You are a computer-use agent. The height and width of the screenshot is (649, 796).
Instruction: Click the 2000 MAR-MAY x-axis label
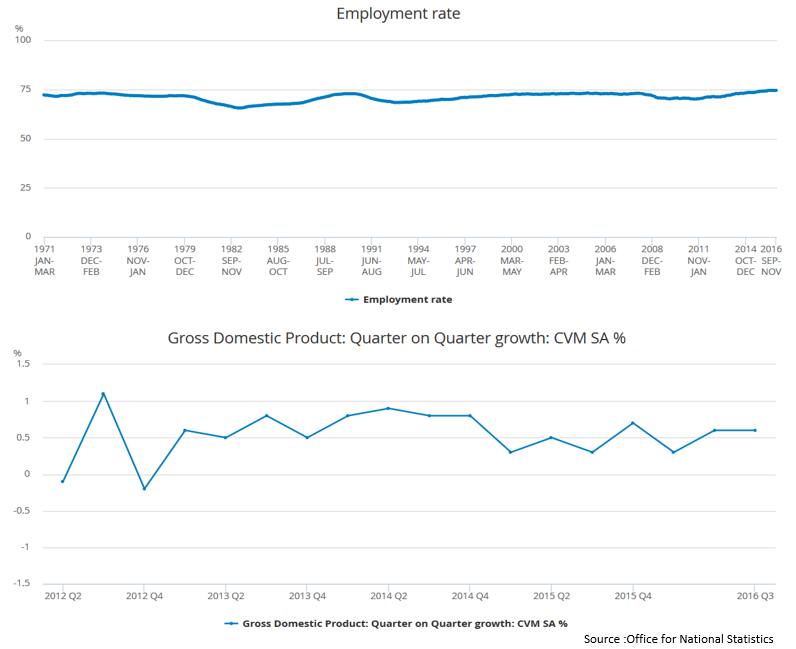(512, 259)
